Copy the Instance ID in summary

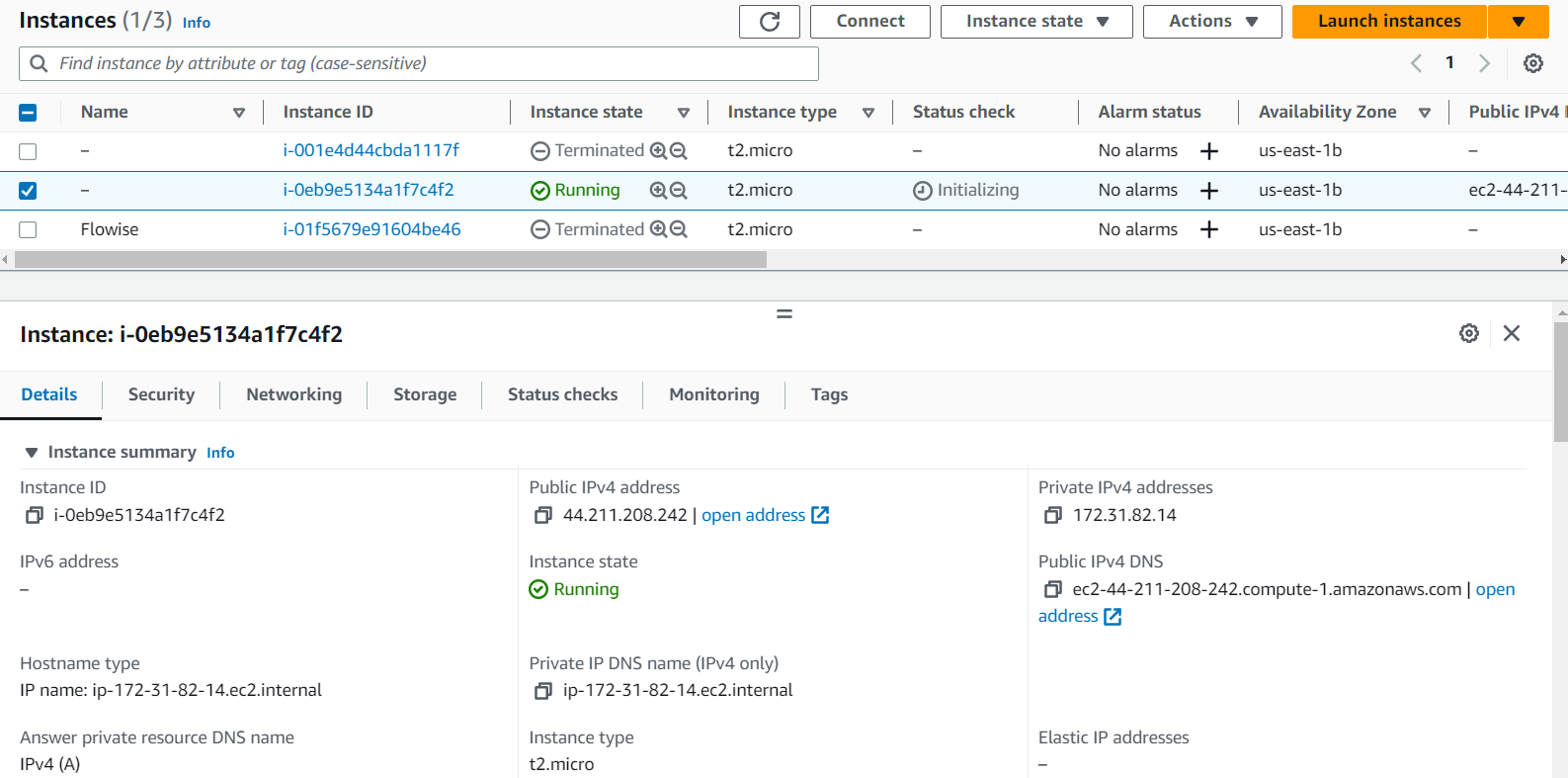[x=35, y=515]
